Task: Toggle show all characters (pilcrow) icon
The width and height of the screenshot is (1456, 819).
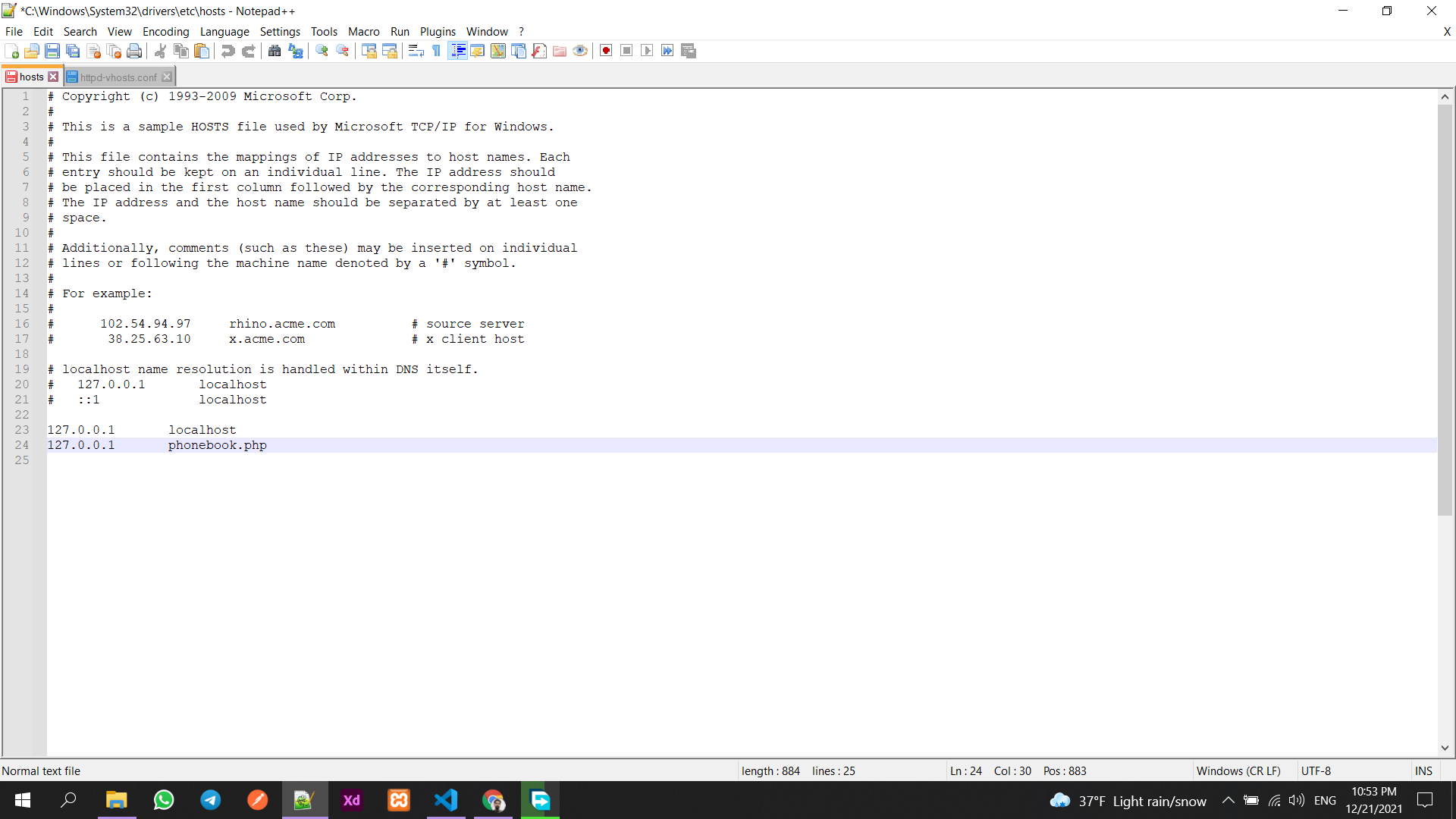Action: (436, 51)
